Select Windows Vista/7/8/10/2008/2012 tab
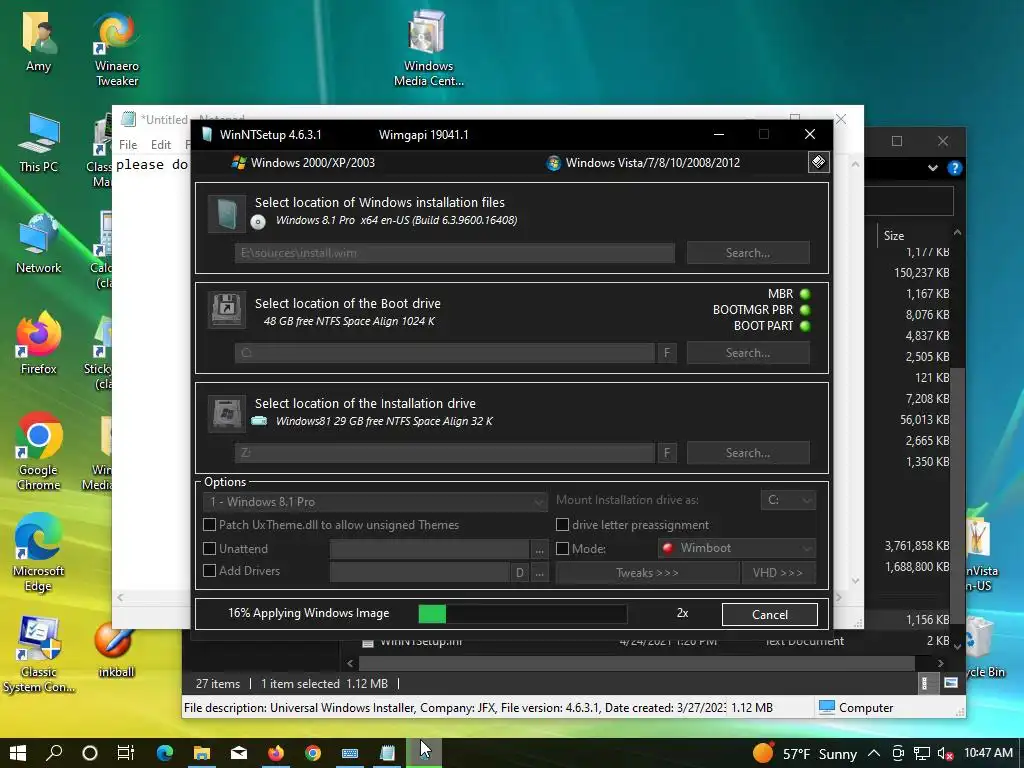This screenshot has width=1024, height=768. pos(643,163)
